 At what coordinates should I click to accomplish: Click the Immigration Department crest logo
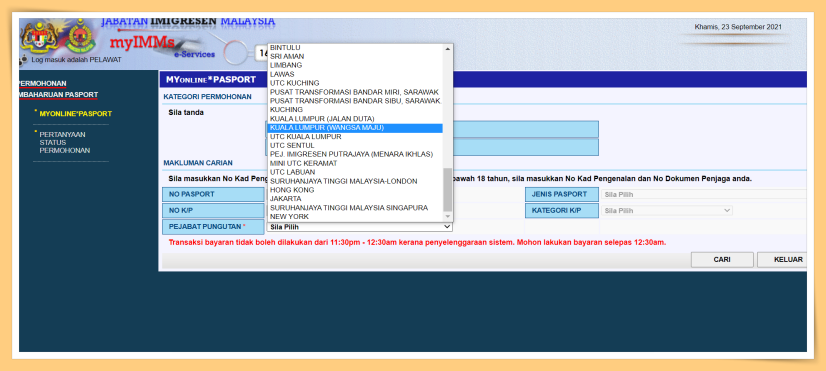point(80,36)
